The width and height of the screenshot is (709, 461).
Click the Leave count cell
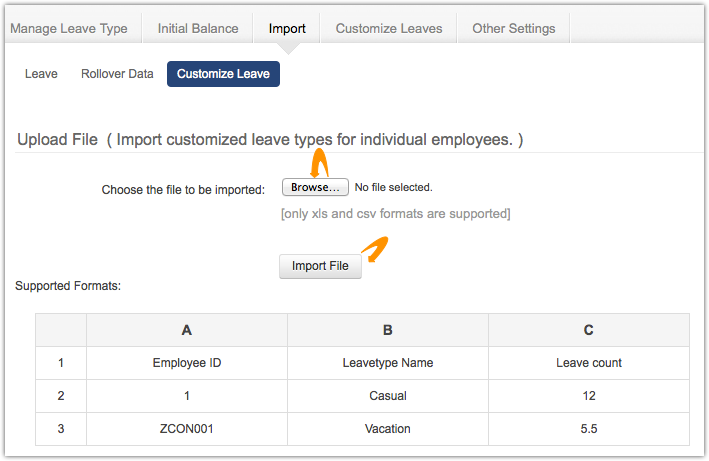(x=588, y=363)
